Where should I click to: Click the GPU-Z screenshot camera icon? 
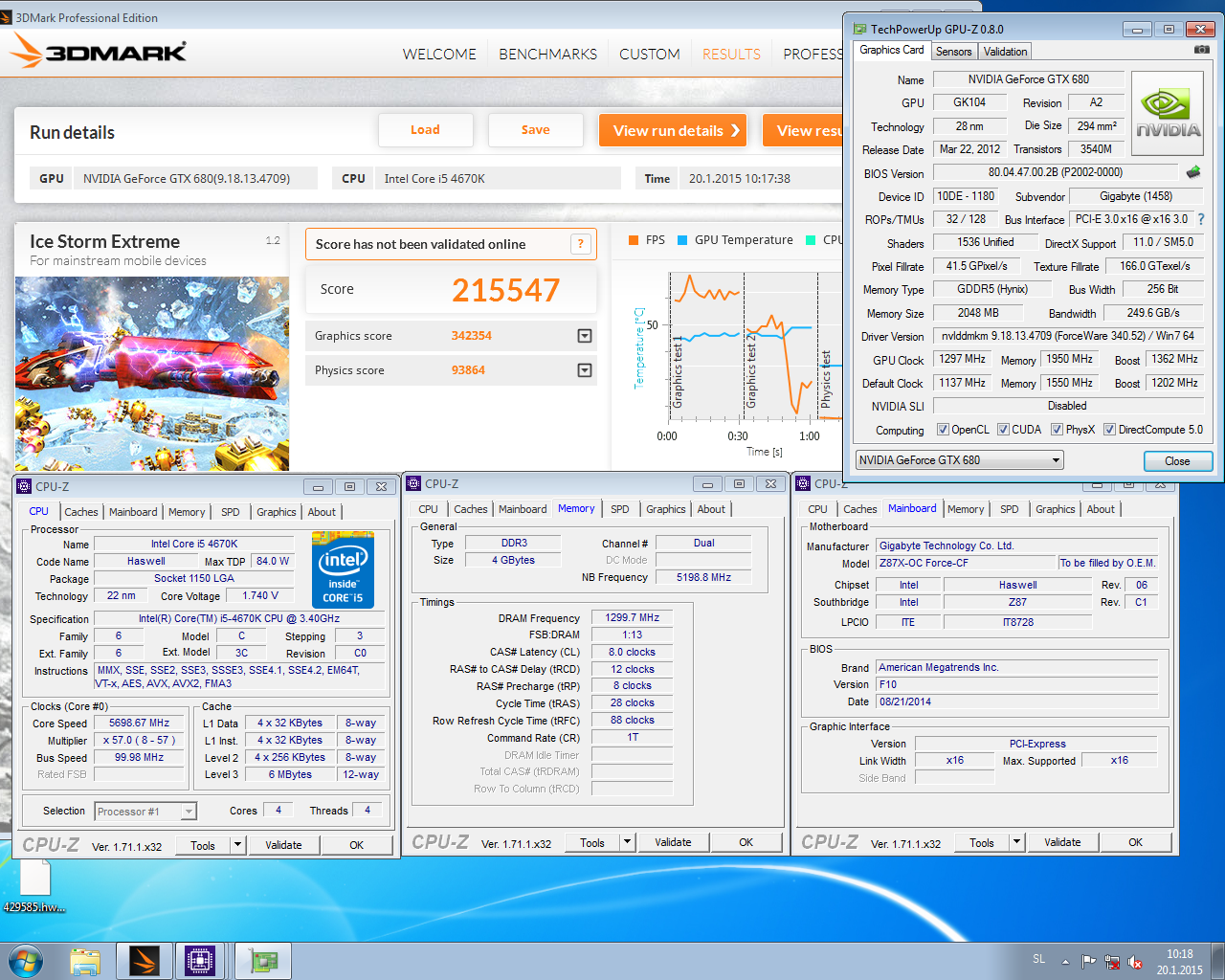(1202, 50)
